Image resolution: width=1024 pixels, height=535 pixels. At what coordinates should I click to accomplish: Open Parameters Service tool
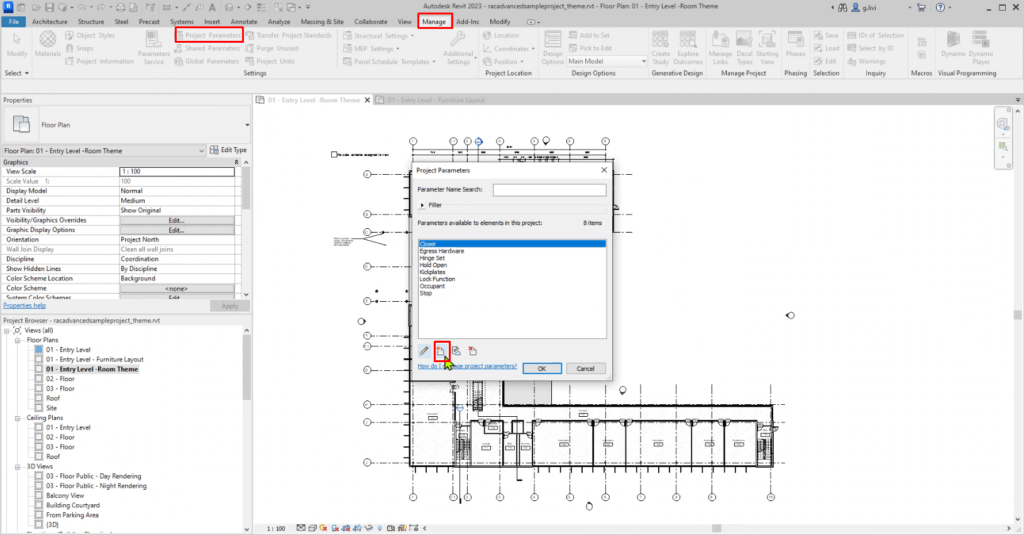pyautogui.click(x=153, y=48)
